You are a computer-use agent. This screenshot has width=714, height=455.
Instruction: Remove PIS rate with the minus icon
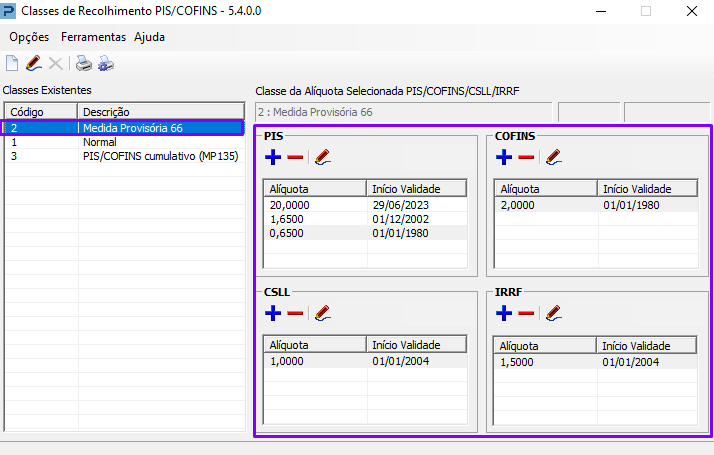[x=295, y=157]
